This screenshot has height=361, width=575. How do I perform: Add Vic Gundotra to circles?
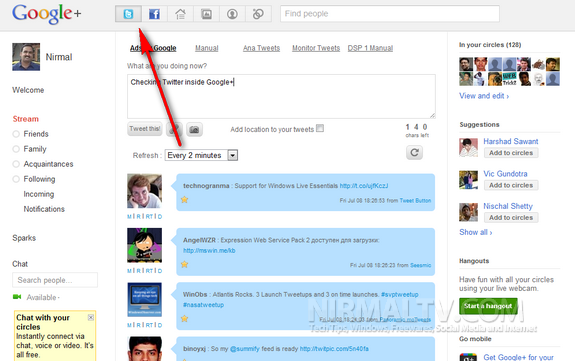[x=511, y=185]
